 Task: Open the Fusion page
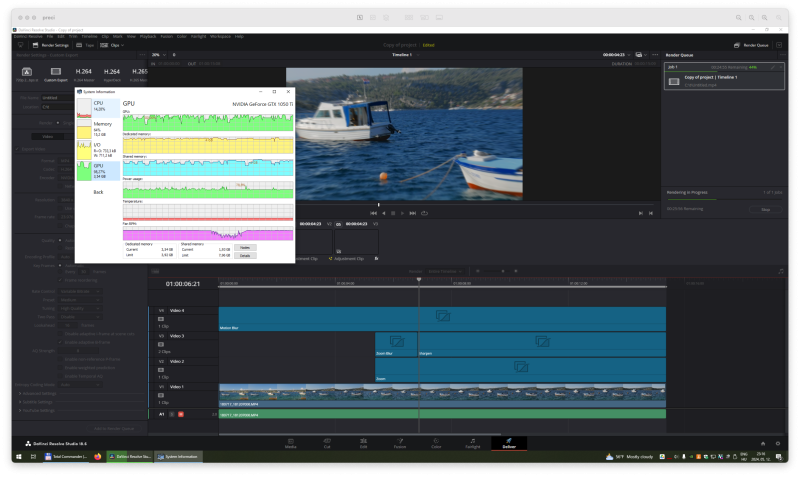click(x=399, y=441)
